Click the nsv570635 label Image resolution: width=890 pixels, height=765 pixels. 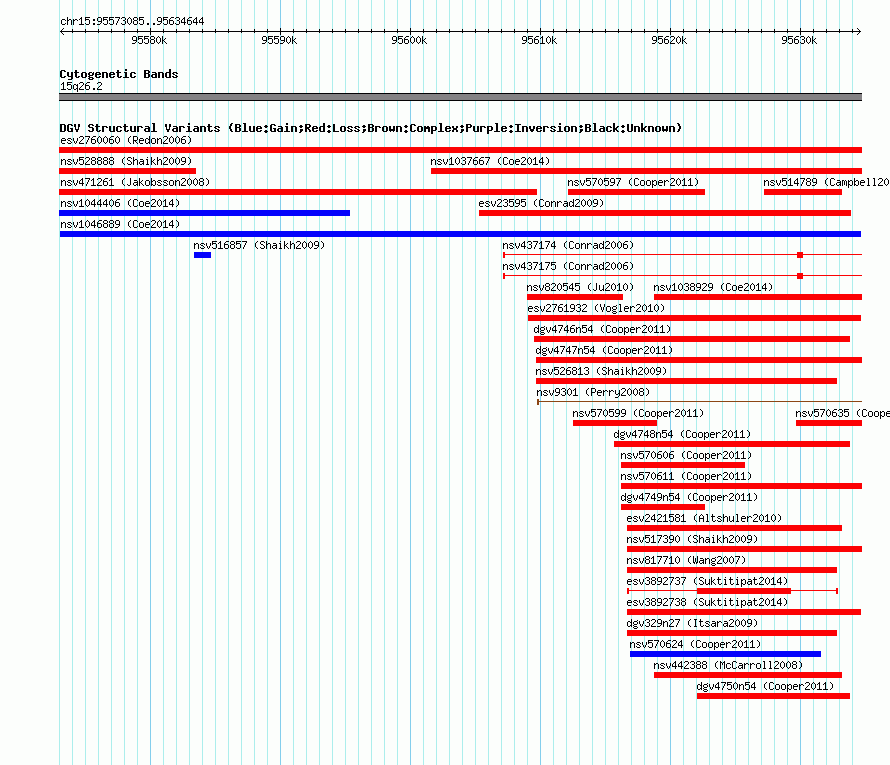pyautogui.click(x=842, y=413)
